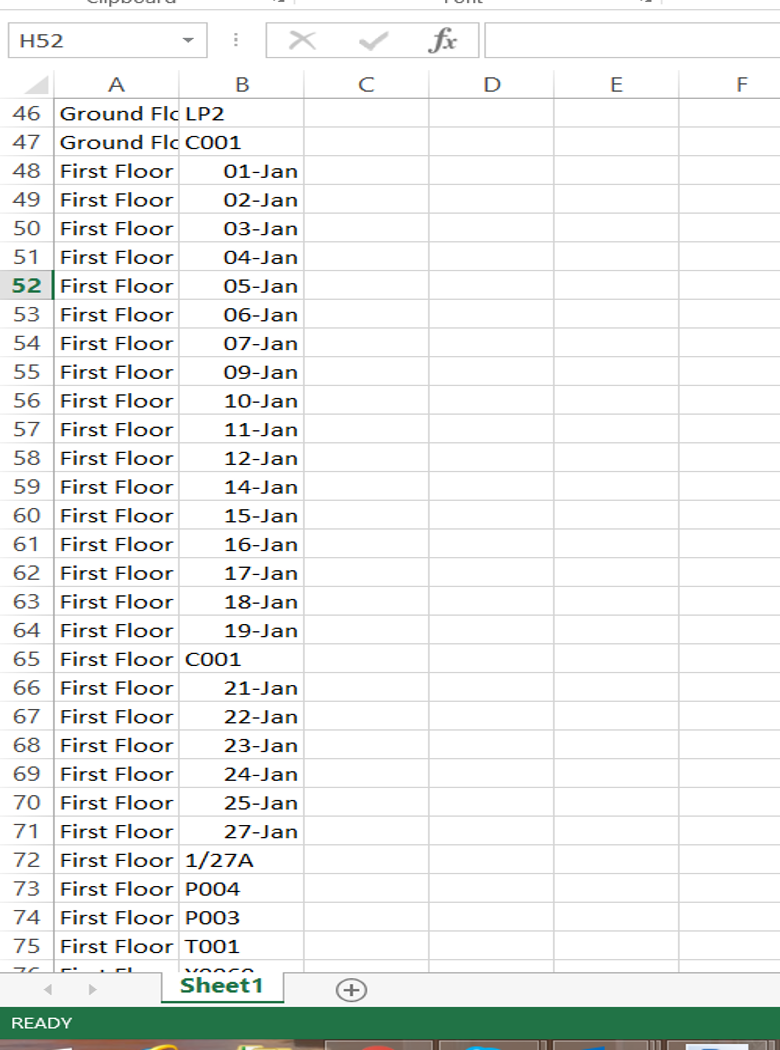Select cell B65 with C001
Image resolution: width=780 pixels, height=1050 pixels.
[x=241, y=659]
